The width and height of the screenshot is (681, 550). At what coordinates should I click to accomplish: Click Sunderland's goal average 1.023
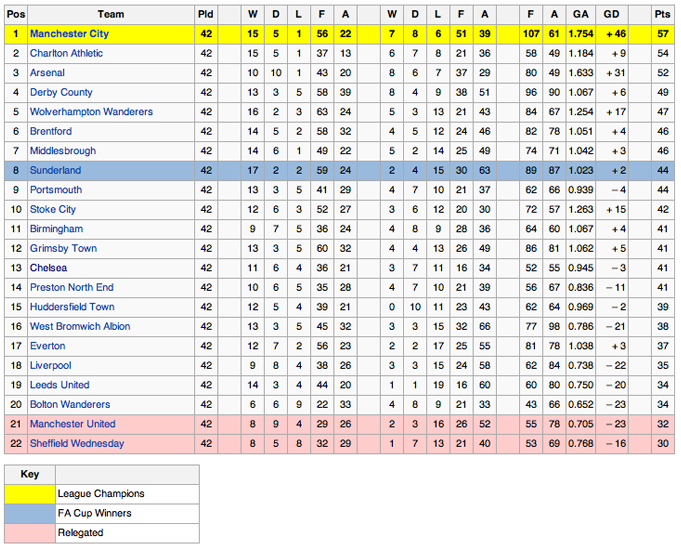pyautogui.click(x=581, y=170)
